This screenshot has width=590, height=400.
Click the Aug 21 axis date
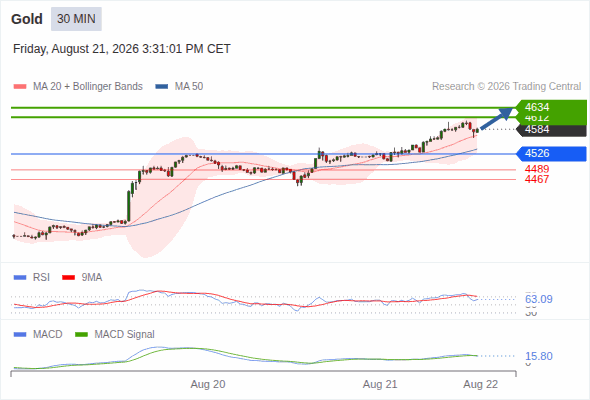click(x=380, y=385)
